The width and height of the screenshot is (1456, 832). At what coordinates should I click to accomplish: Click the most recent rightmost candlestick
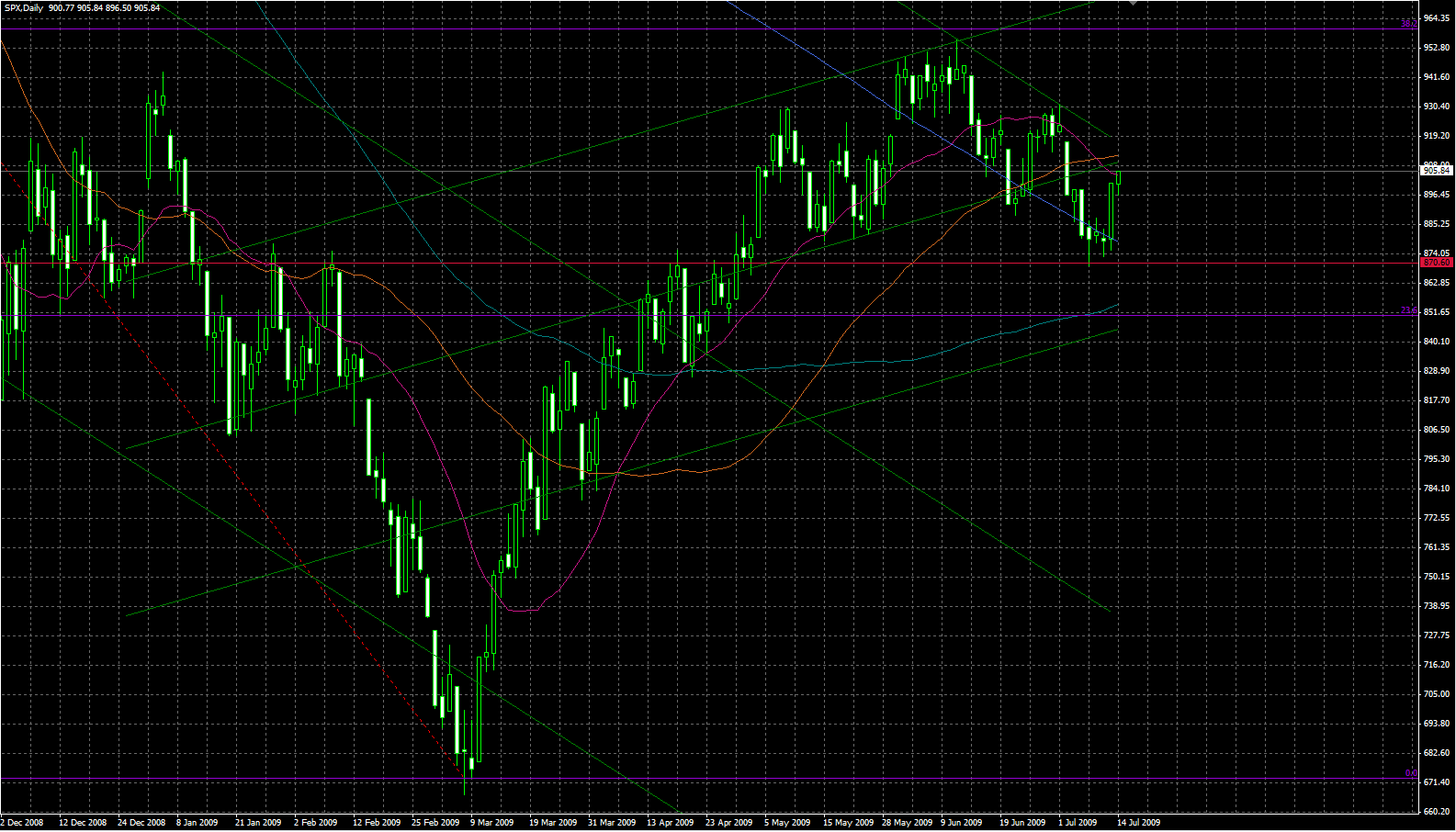(x=1119, y=177)
